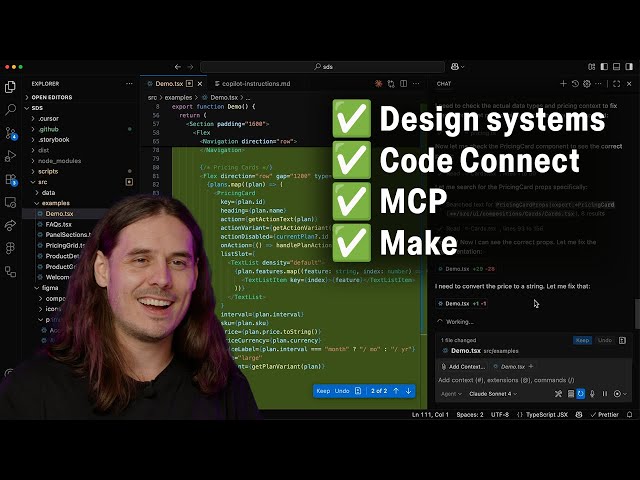
Task: Pause the running chat request
Action: point(604,394)
